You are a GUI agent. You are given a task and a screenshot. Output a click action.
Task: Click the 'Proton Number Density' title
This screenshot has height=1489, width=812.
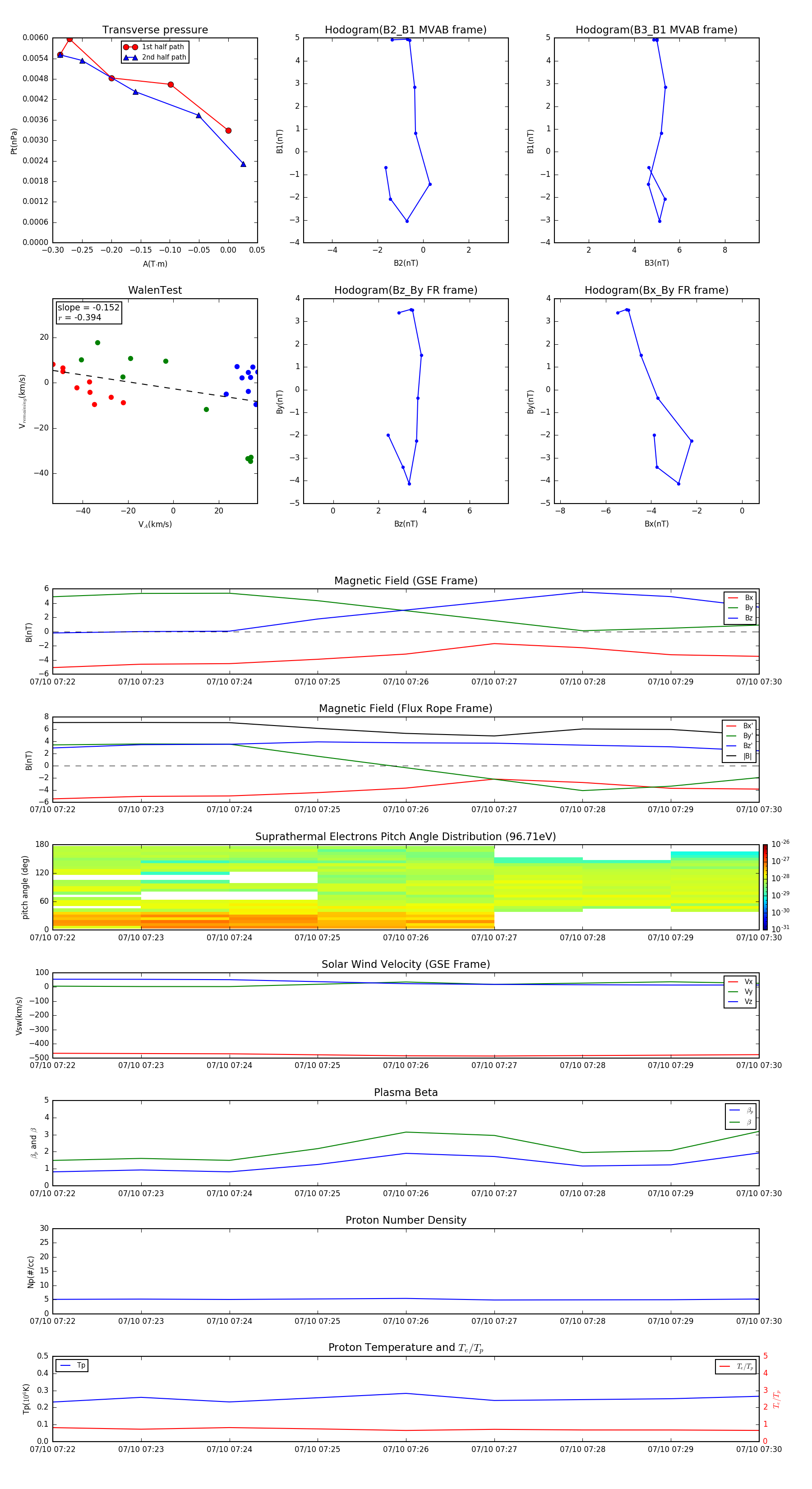406,1220
